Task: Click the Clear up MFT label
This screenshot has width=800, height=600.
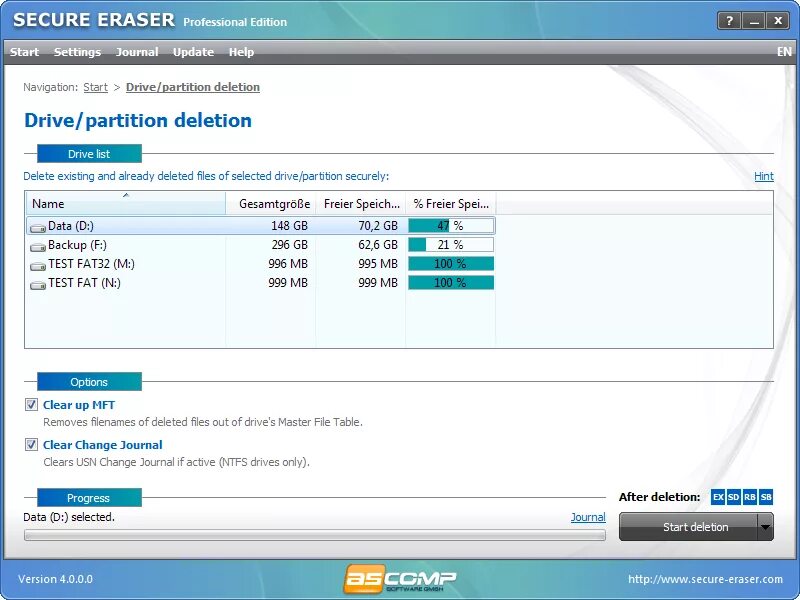Action: point(79,405)
